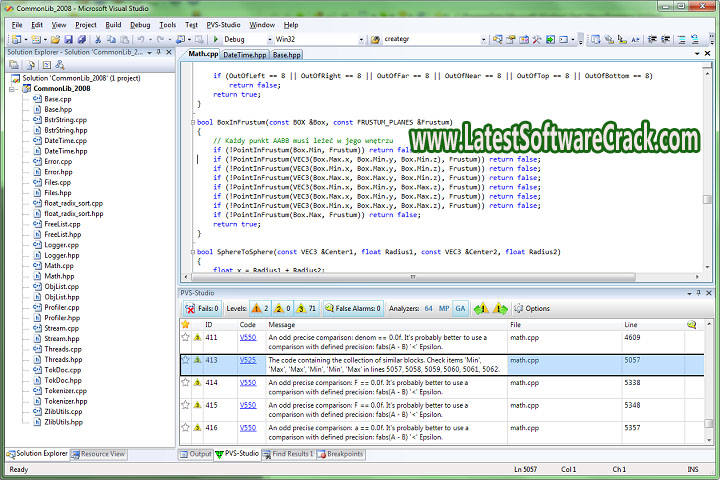Toggle Level 1 warnings filter
Image resolution: width=720 pixels, height=480 pixels.
pos(260,309)
